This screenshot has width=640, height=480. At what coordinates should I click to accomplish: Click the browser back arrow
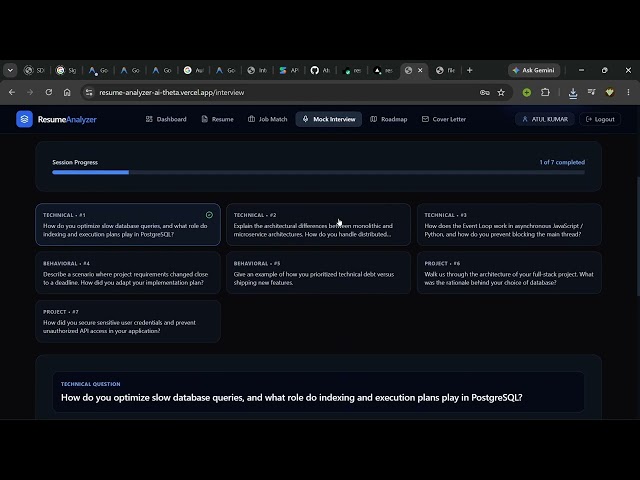pos(12,92)
